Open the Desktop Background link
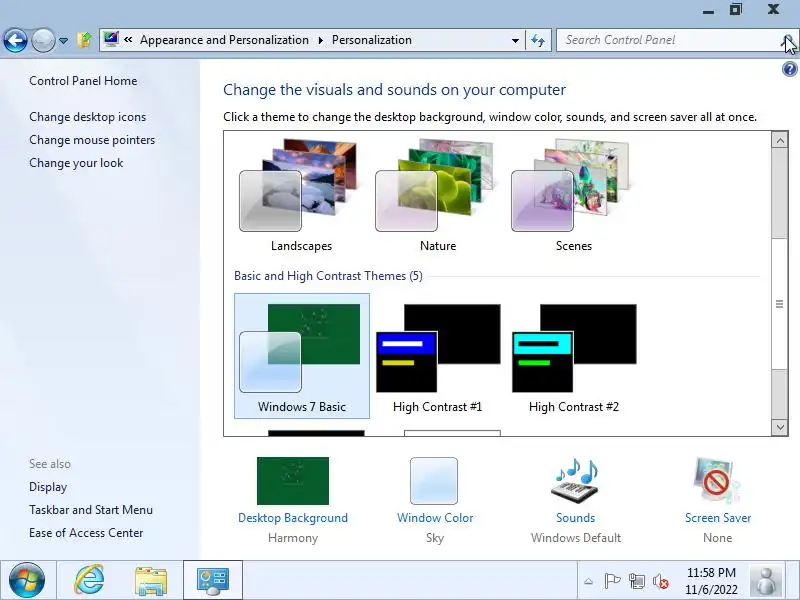This screenshot has height=600, width=800. 293,518
